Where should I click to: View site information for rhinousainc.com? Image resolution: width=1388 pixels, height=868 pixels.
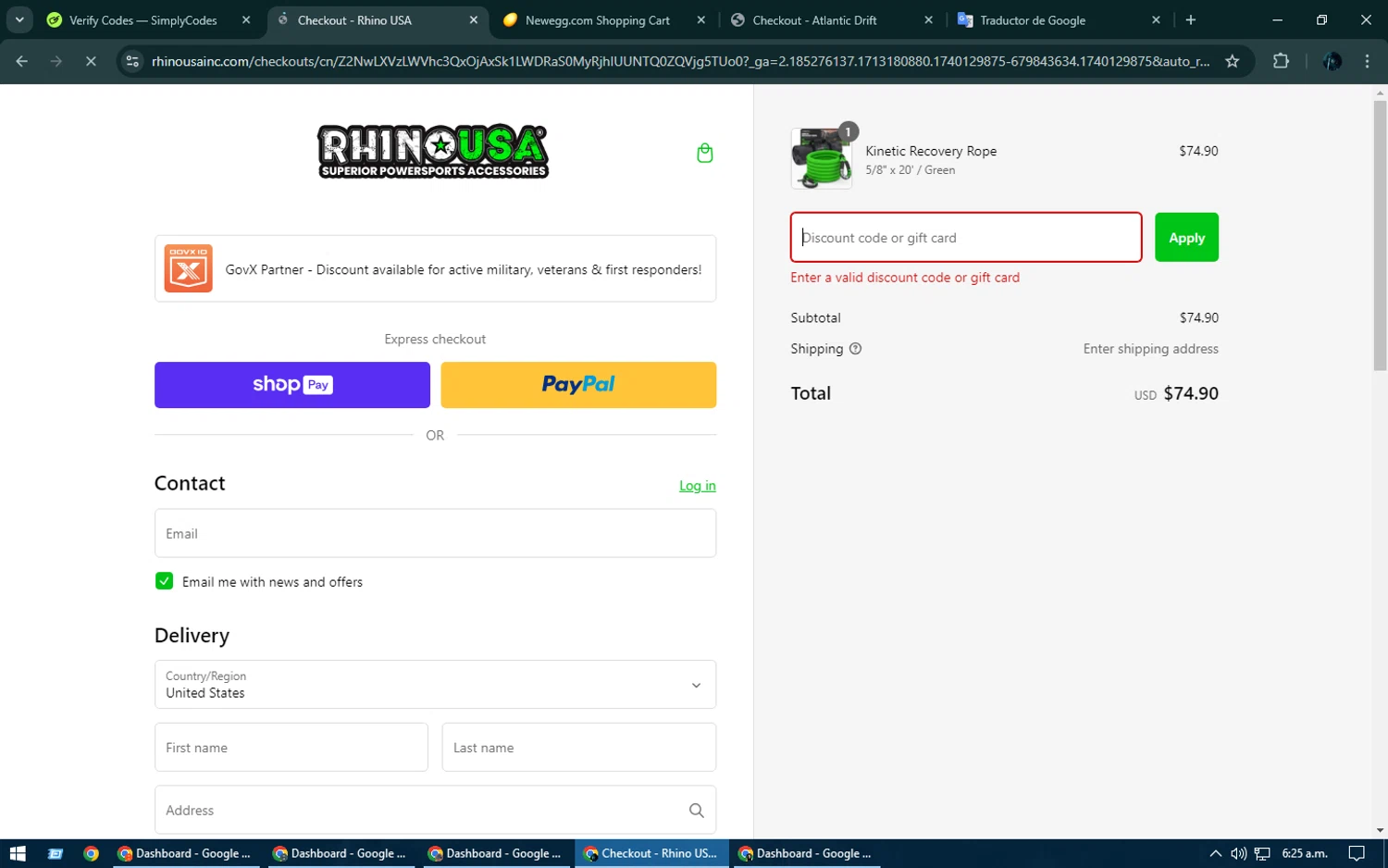(132, 61)
